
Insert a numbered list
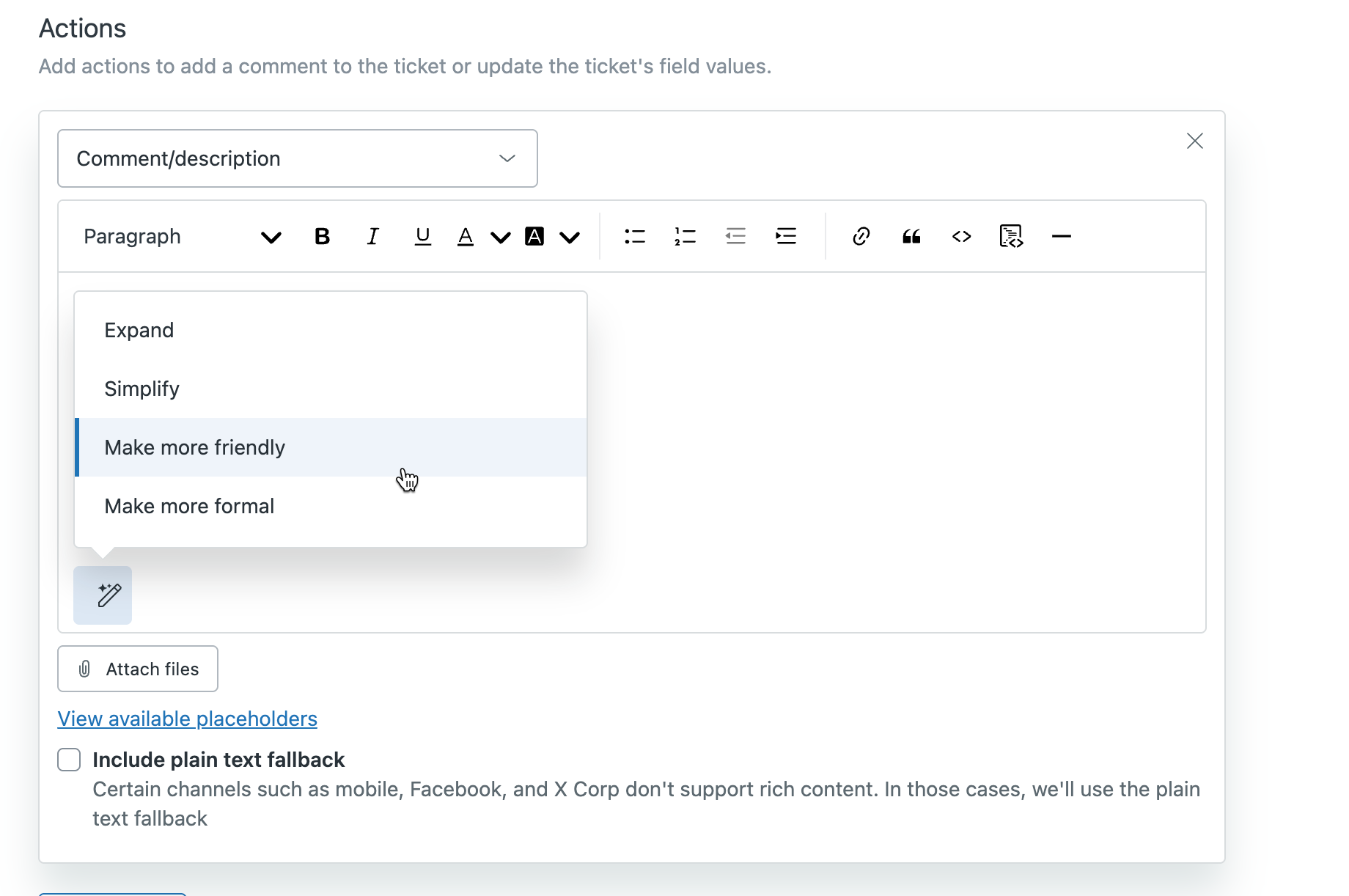click(x=685, y=236)
